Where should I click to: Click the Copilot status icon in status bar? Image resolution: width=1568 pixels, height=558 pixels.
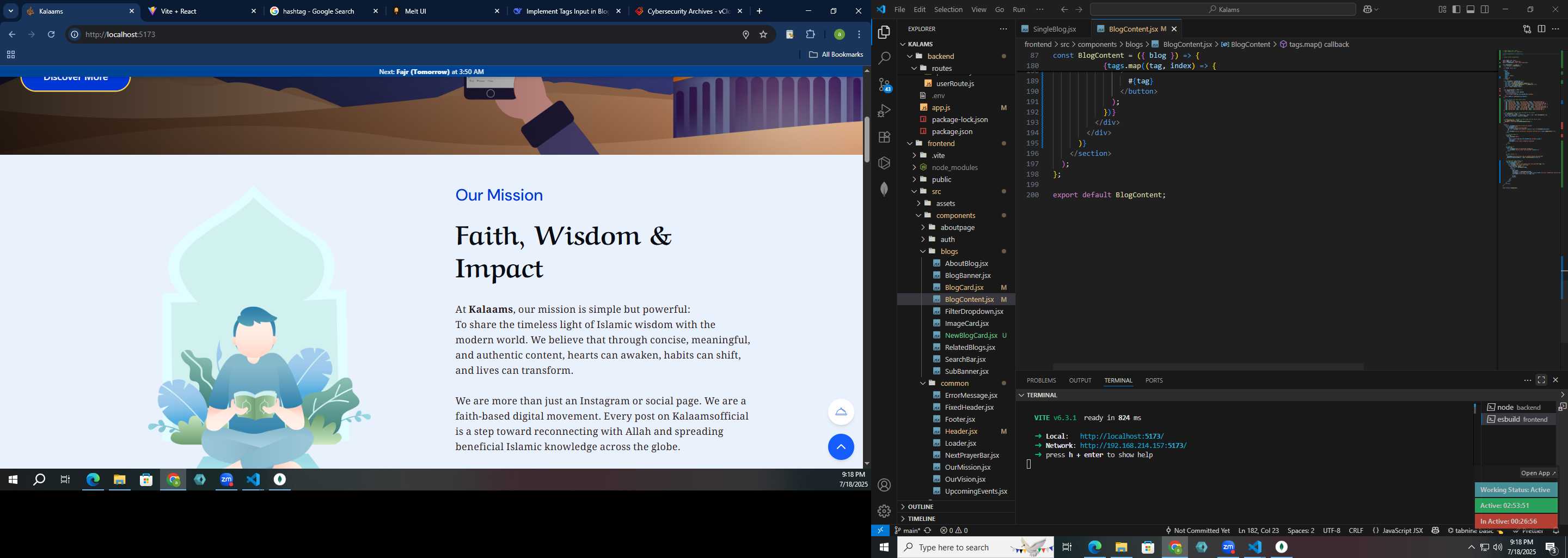pyautogui.click(x=1435, y=531)
